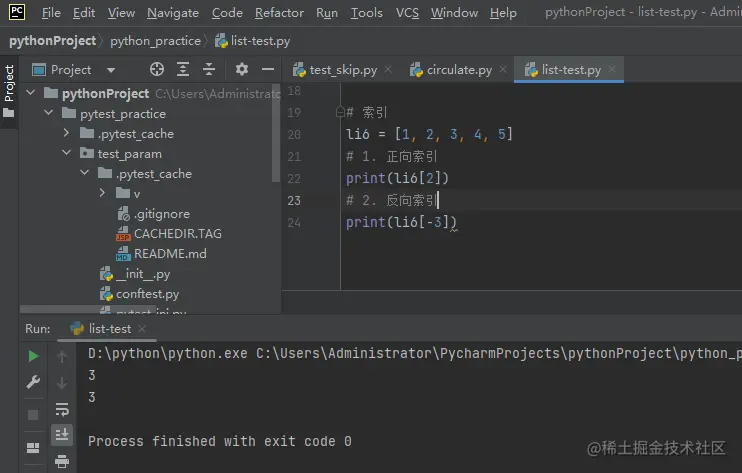Click line number 22 in gutter
Screen dimensions: 742x473
pyautogui.click(x=294, y=178)
